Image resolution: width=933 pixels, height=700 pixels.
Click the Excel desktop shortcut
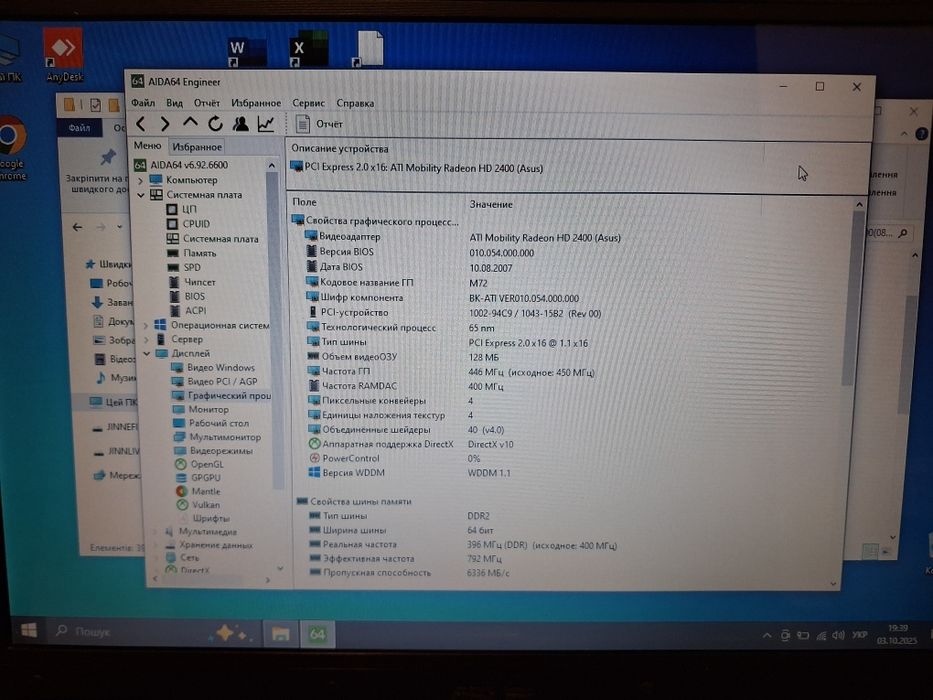pos(309,50)
